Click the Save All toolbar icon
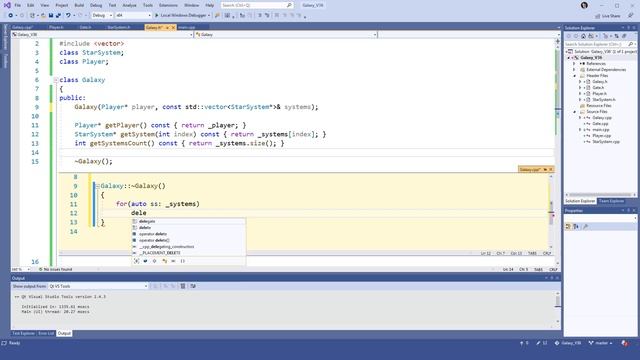 point(58,16)
